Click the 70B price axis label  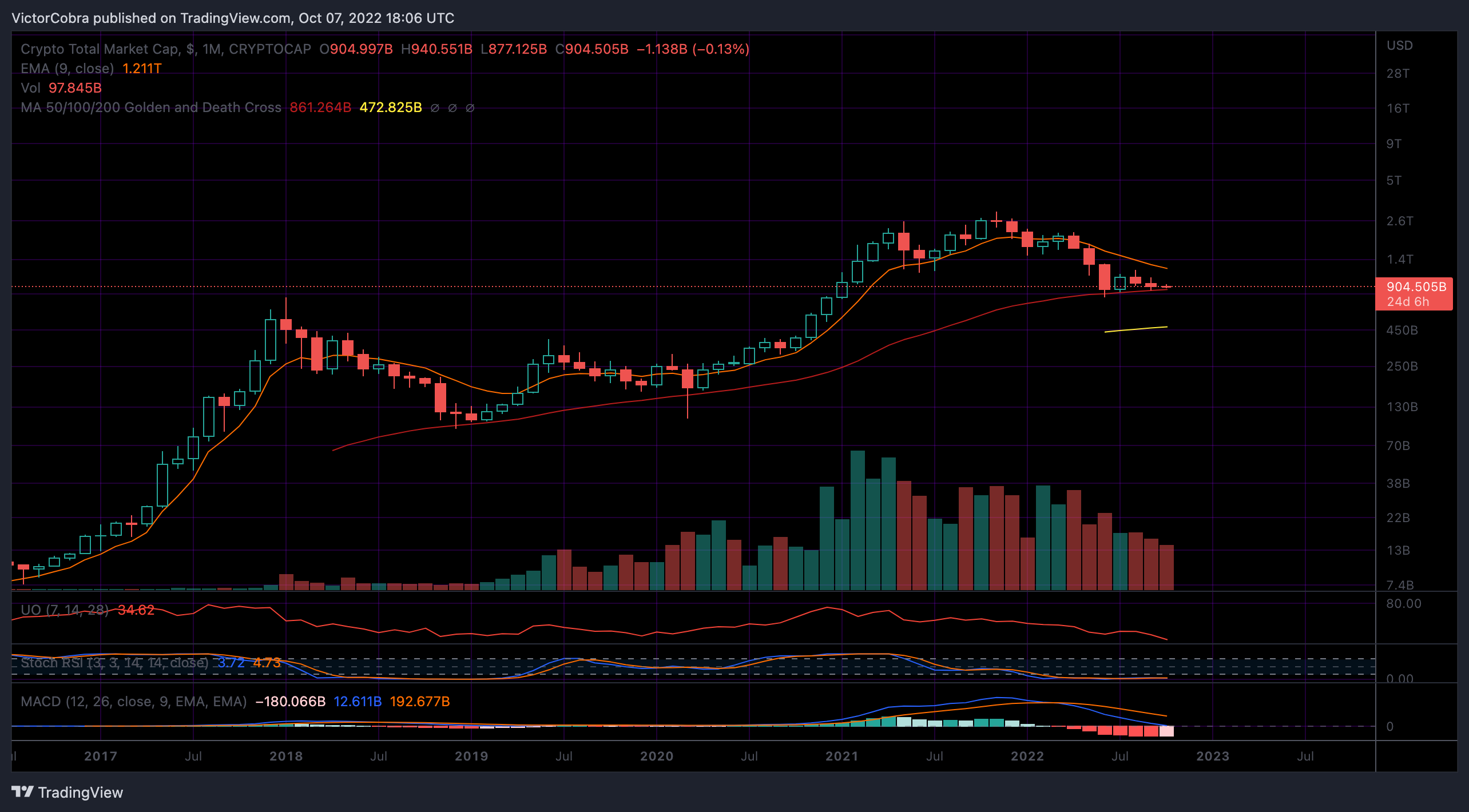click(1397, 445)
